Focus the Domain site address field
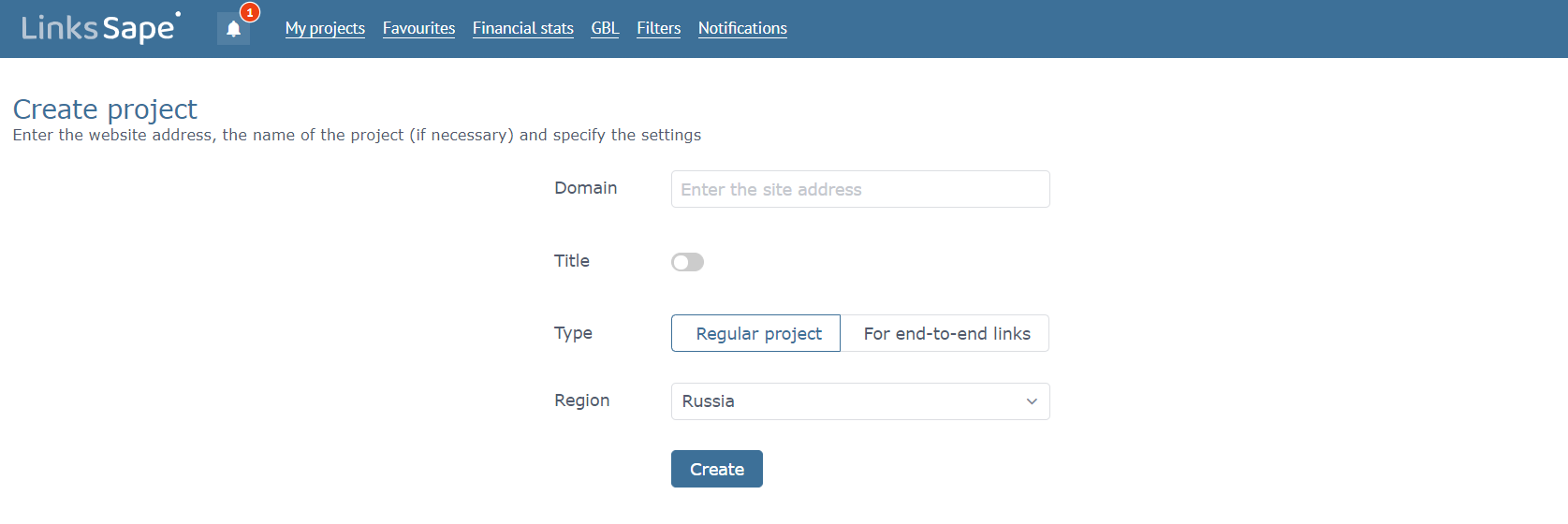 click(860, 189)
